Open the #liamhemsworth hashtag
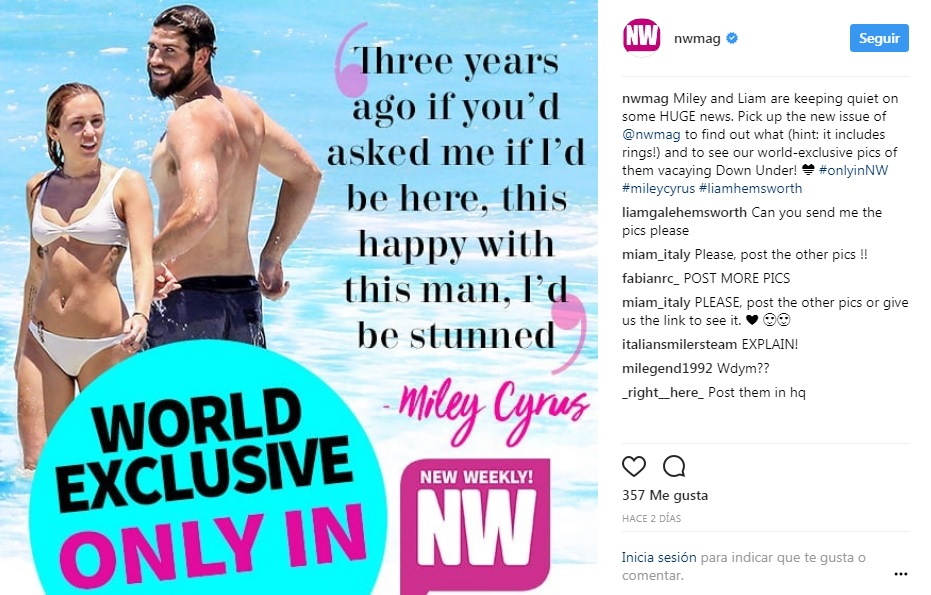Screen dimensions: 931x595 [x=750, y=188]
